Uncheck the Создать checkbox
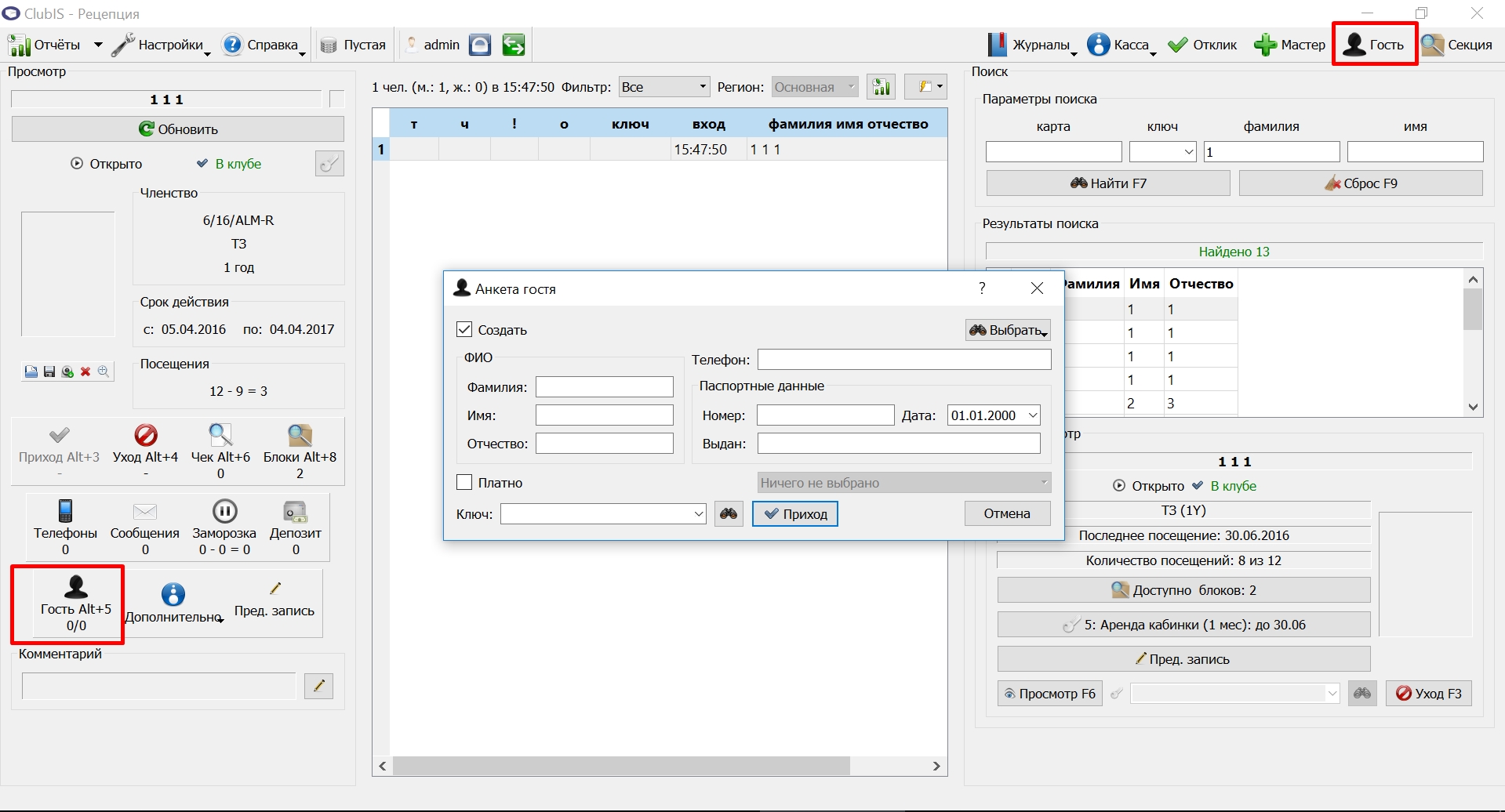This screenshot has height=812, width=1505. click(464, 329)
